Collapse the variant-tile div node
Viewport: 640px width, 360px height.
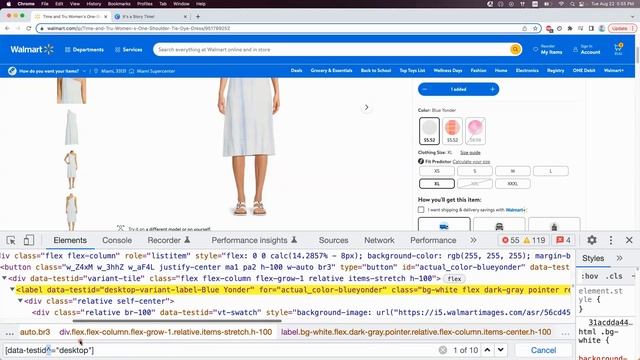4,278
